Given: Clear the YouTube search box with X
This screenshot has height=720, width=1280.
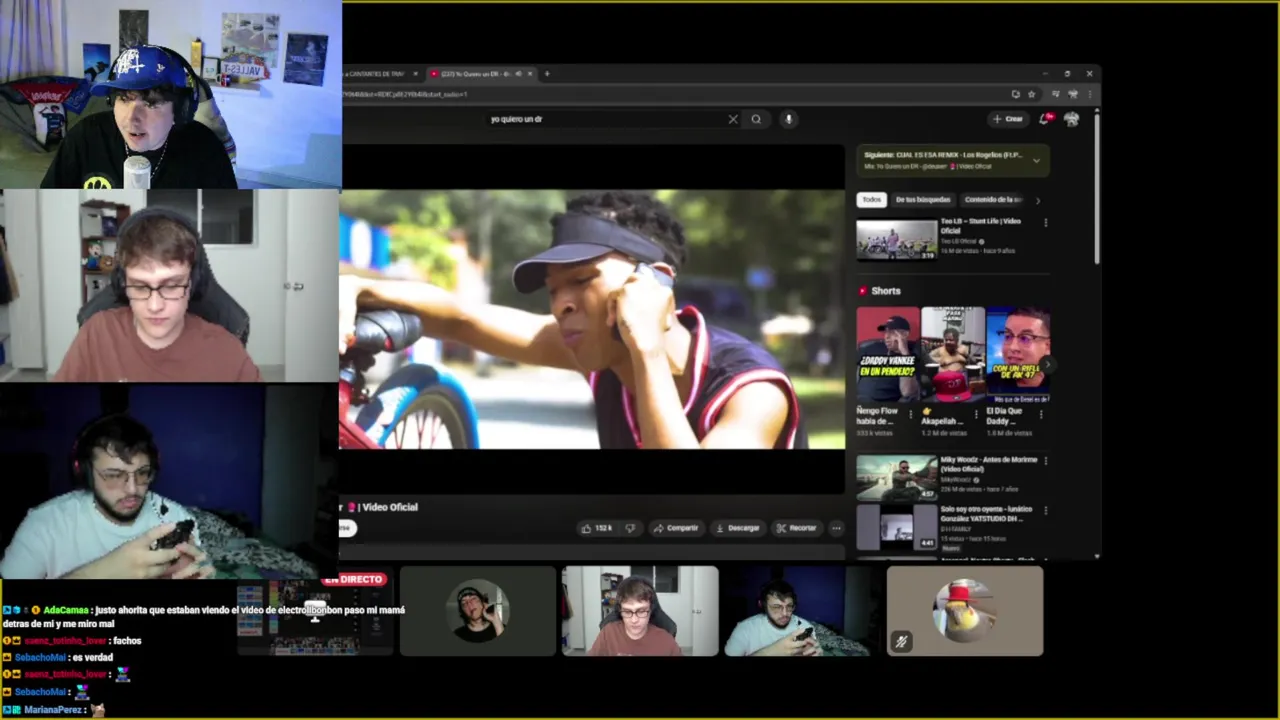Looking at the screenshot, I should [733, 119].
